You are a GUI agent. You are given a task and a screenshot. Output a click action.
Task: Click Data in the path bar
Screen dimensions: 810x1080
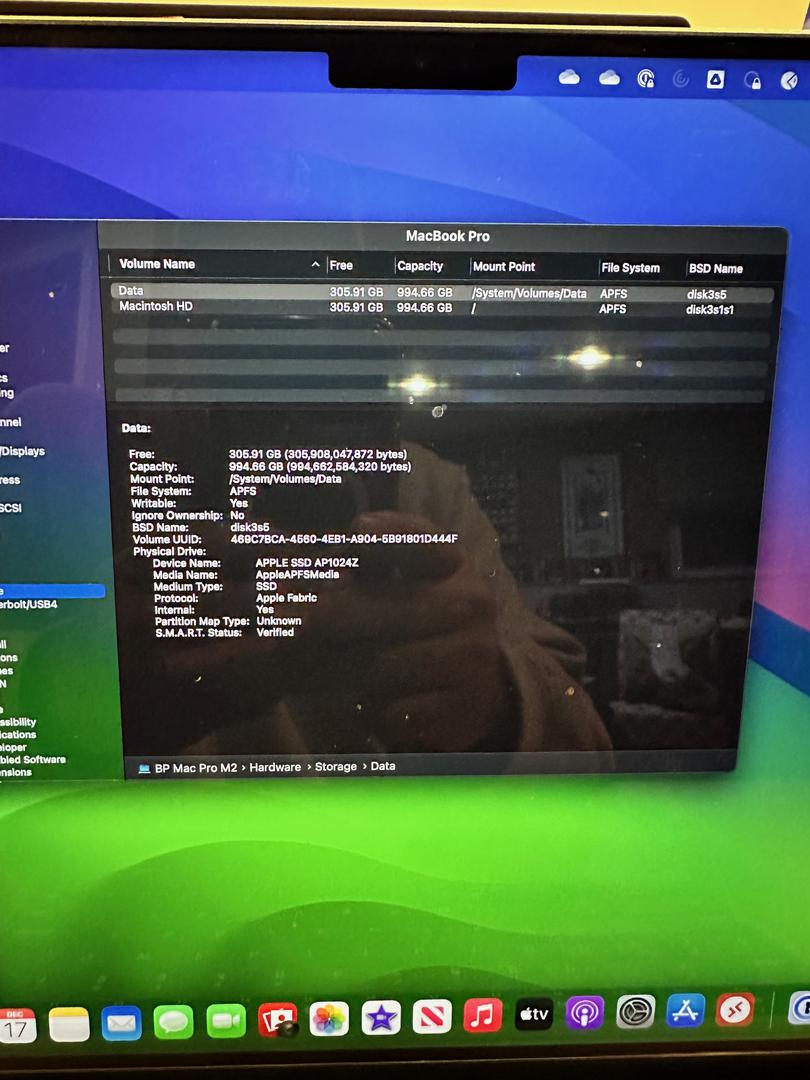(x=383, y=766)
